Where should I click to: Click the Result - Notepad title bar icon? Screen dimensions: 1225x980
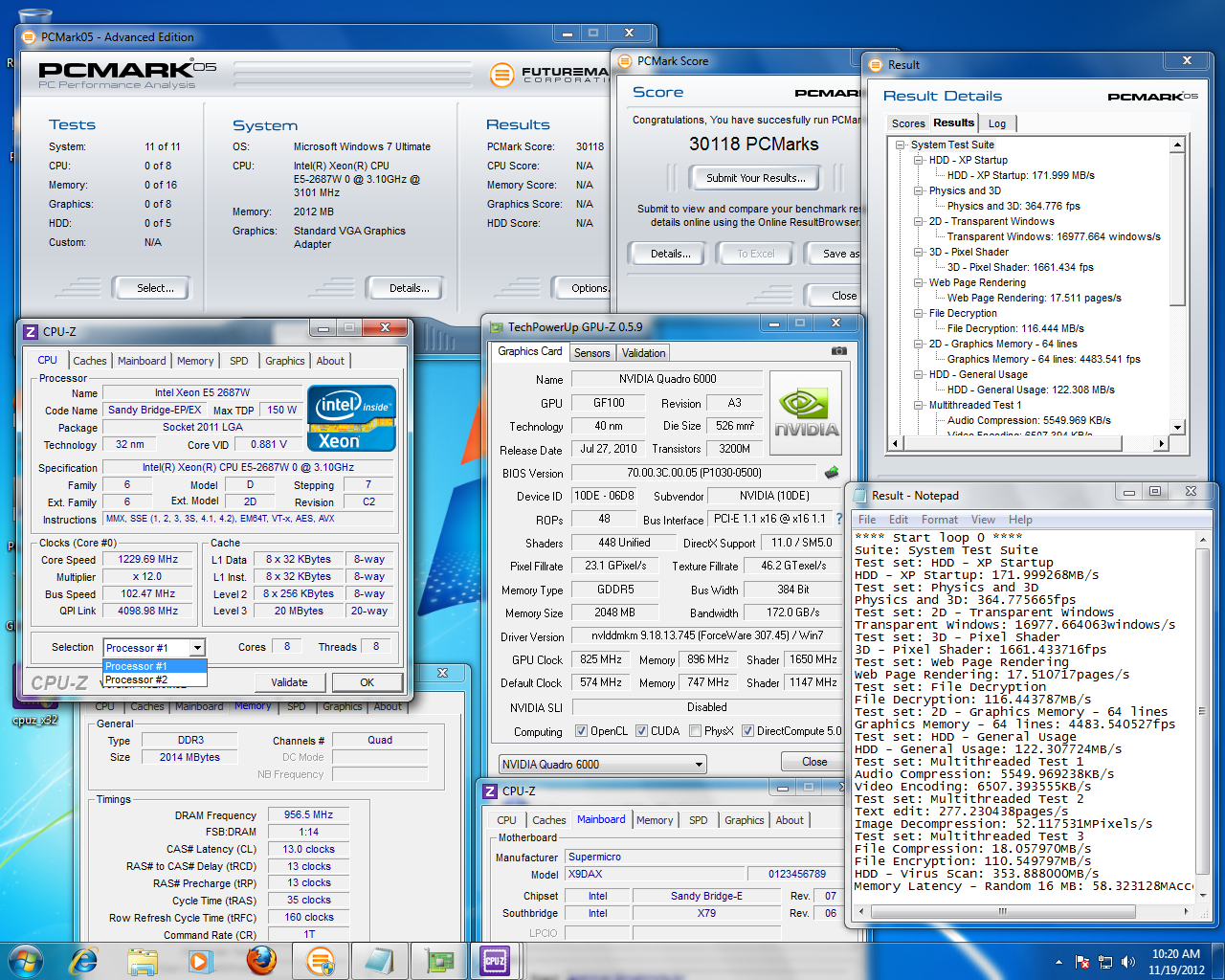click(858, 495)
